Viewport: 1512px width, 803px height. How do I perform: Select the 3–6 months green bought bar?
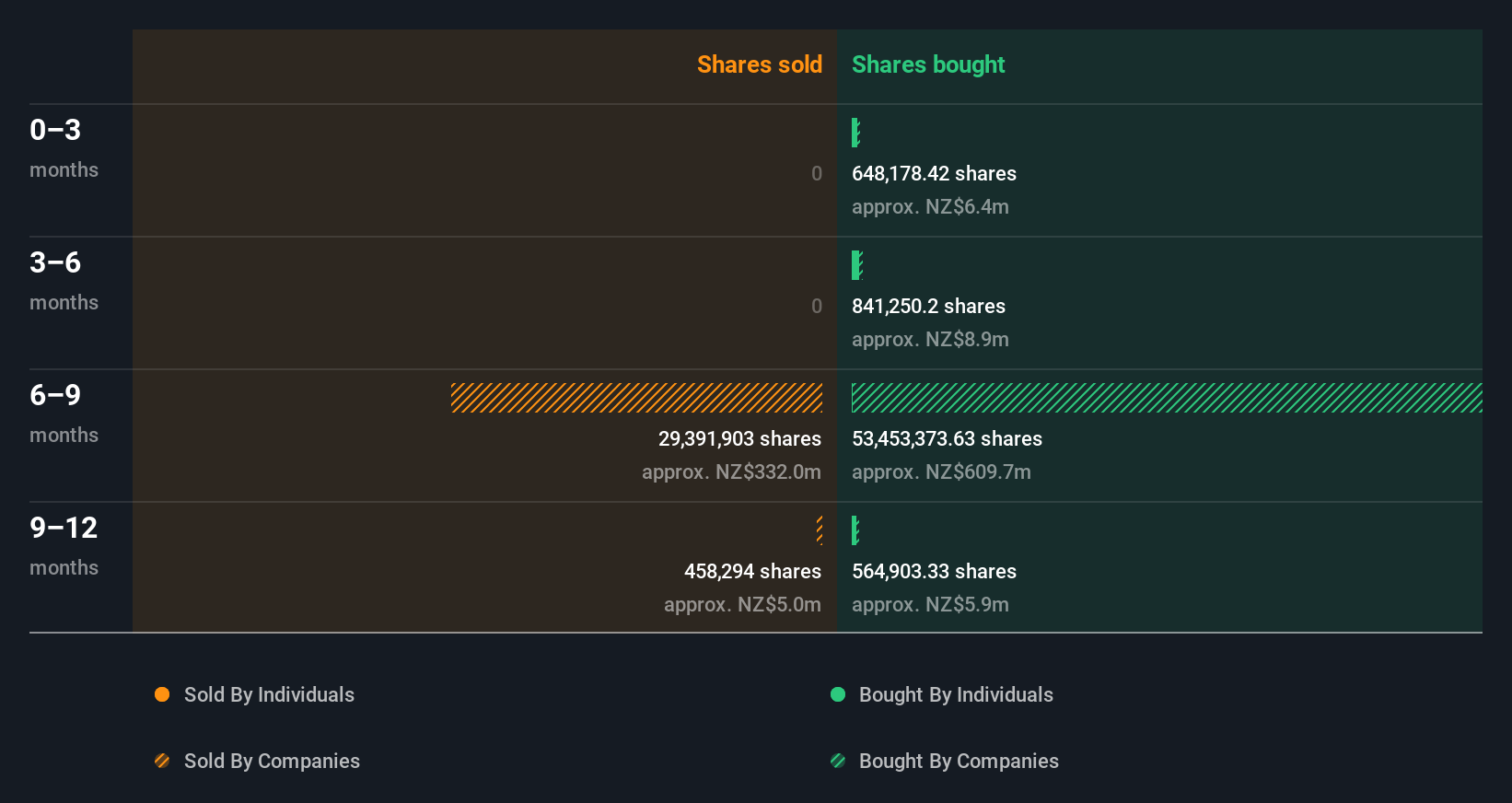(x=856, y=265)
